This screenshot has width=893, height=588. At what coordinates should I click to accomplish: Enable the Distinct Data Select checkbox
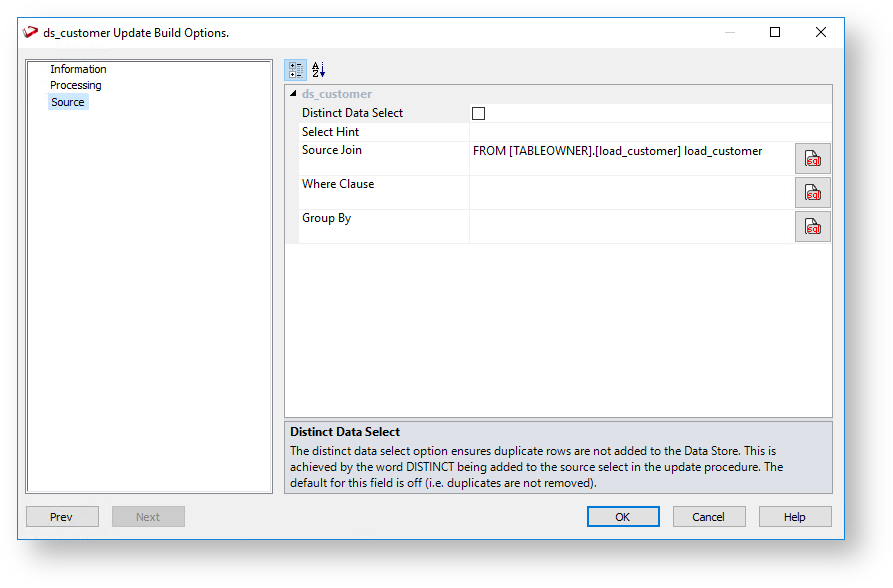coord(478,113)
